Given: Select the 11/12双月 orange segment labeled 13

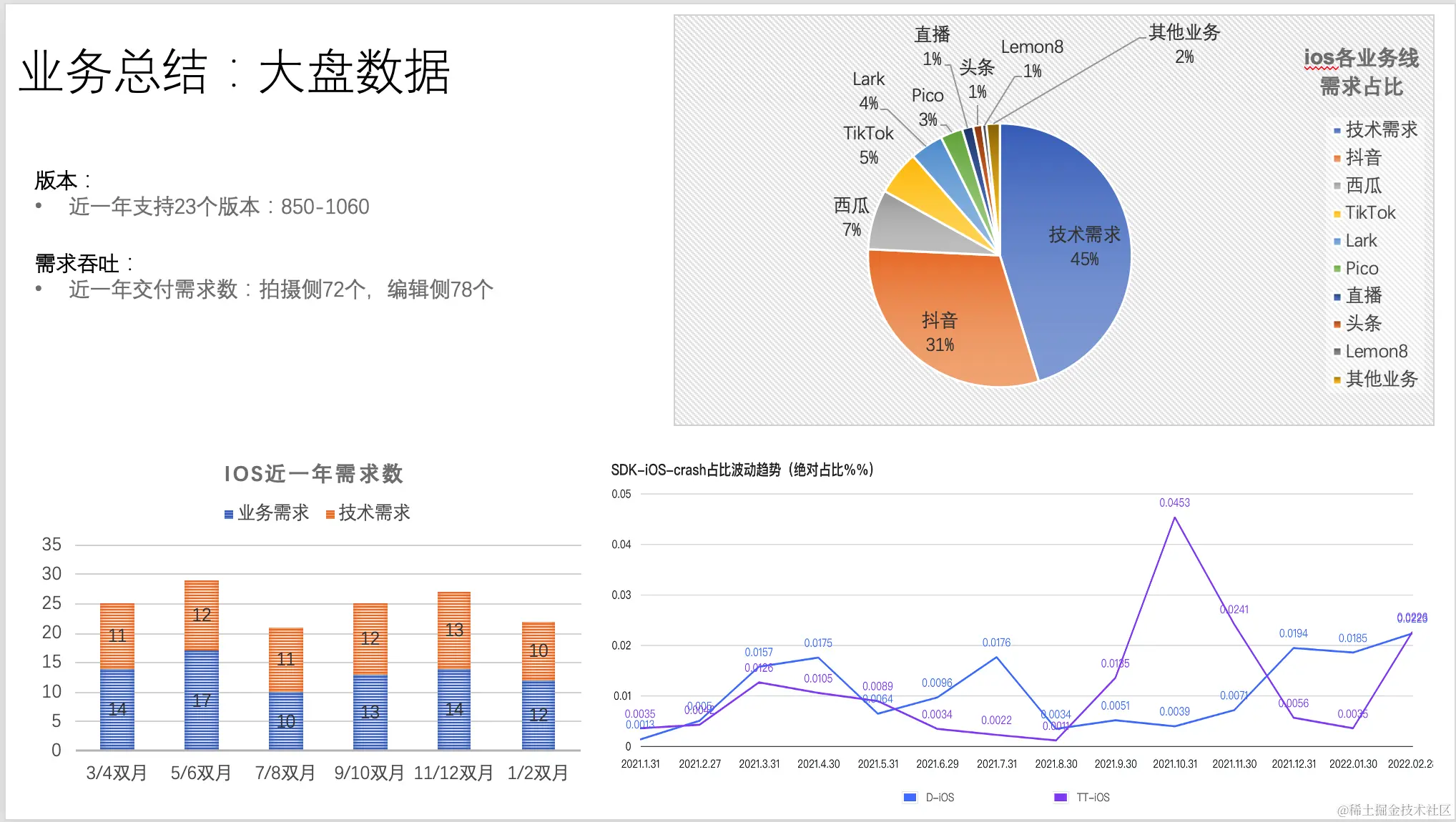Looking at the screenshot, I should pyautogui.click(x=454, y=630).
